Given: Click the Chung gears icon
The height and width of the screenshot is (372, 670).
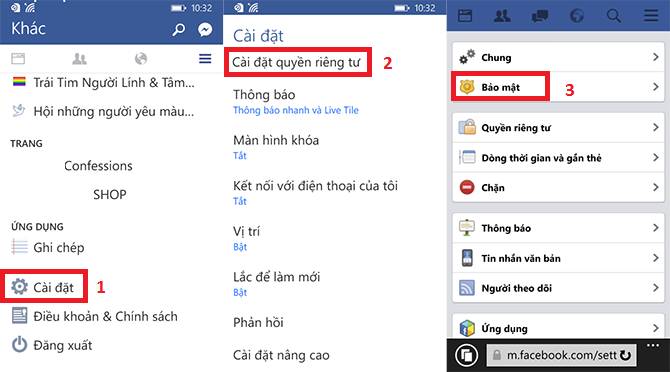Looking at the screenshot, I should coord(467,57).
